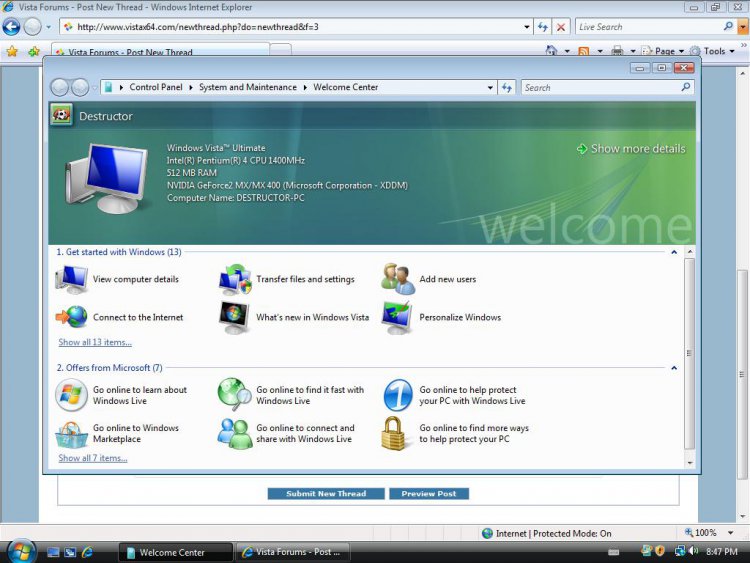Viewport: 750px width, 563px height.
Task: Open recent pages dropdown next to IE forward
Action: [x=48, y=27]
